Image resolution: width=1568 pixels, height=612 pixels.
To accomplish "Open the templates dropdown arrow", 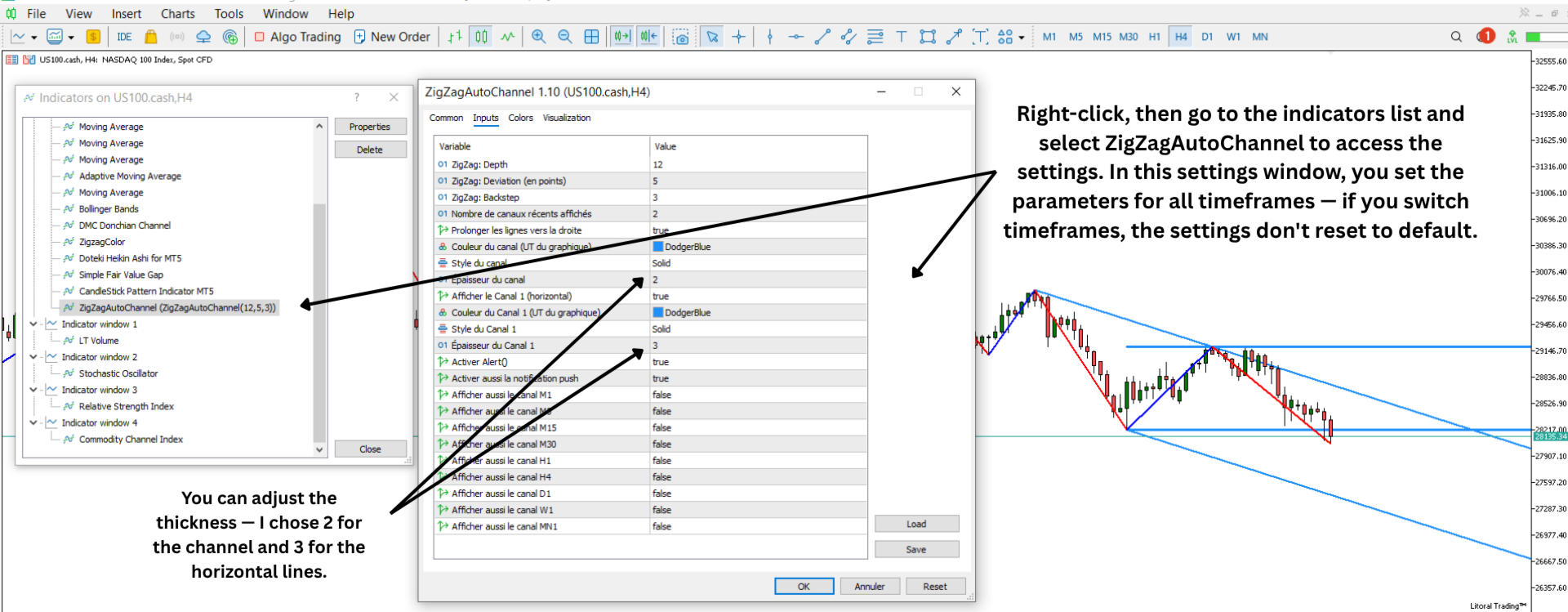I will tap(71, 38).
